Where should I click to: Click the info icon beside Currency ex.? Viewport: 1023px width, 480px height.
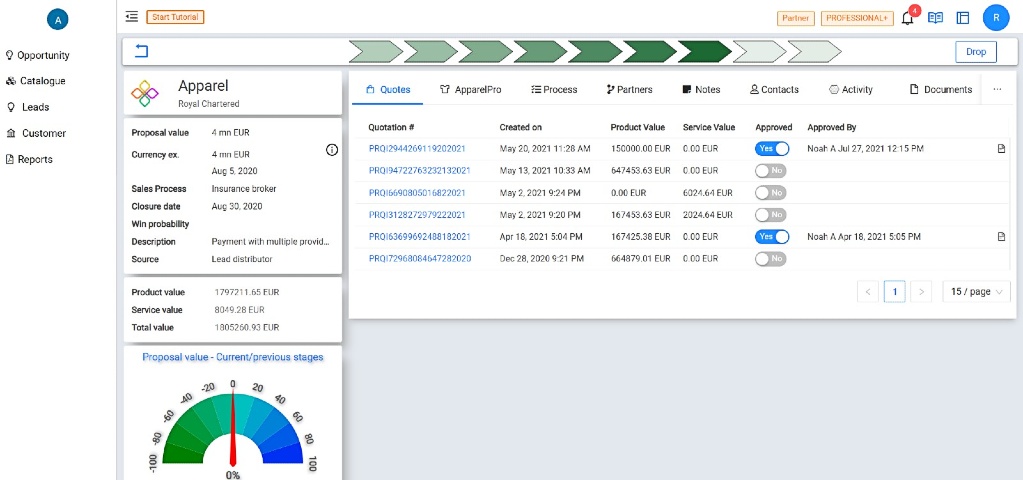[332, 150]
